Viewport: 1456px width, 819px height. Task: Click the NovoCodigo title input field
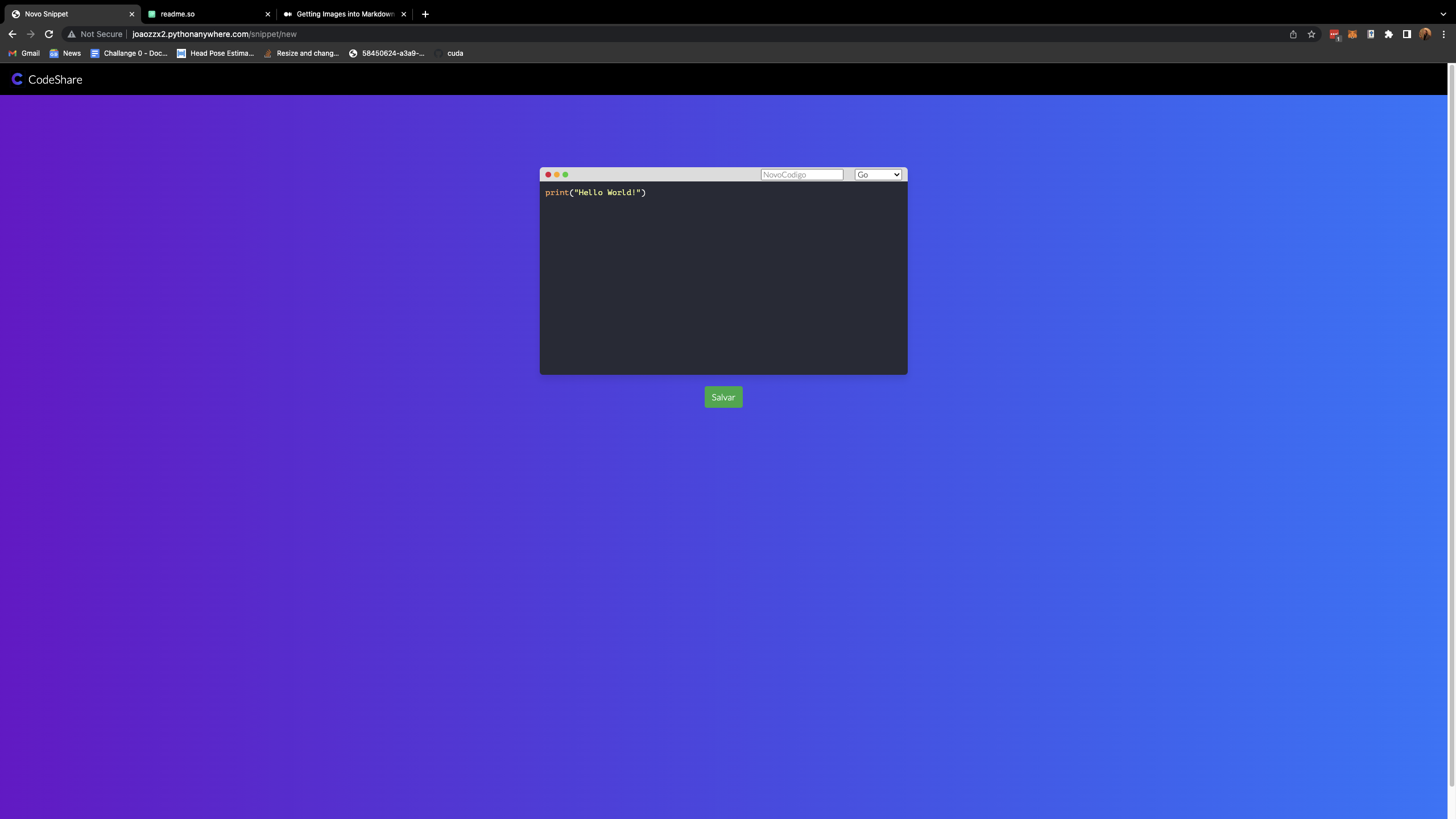click(x=801, y=175)
